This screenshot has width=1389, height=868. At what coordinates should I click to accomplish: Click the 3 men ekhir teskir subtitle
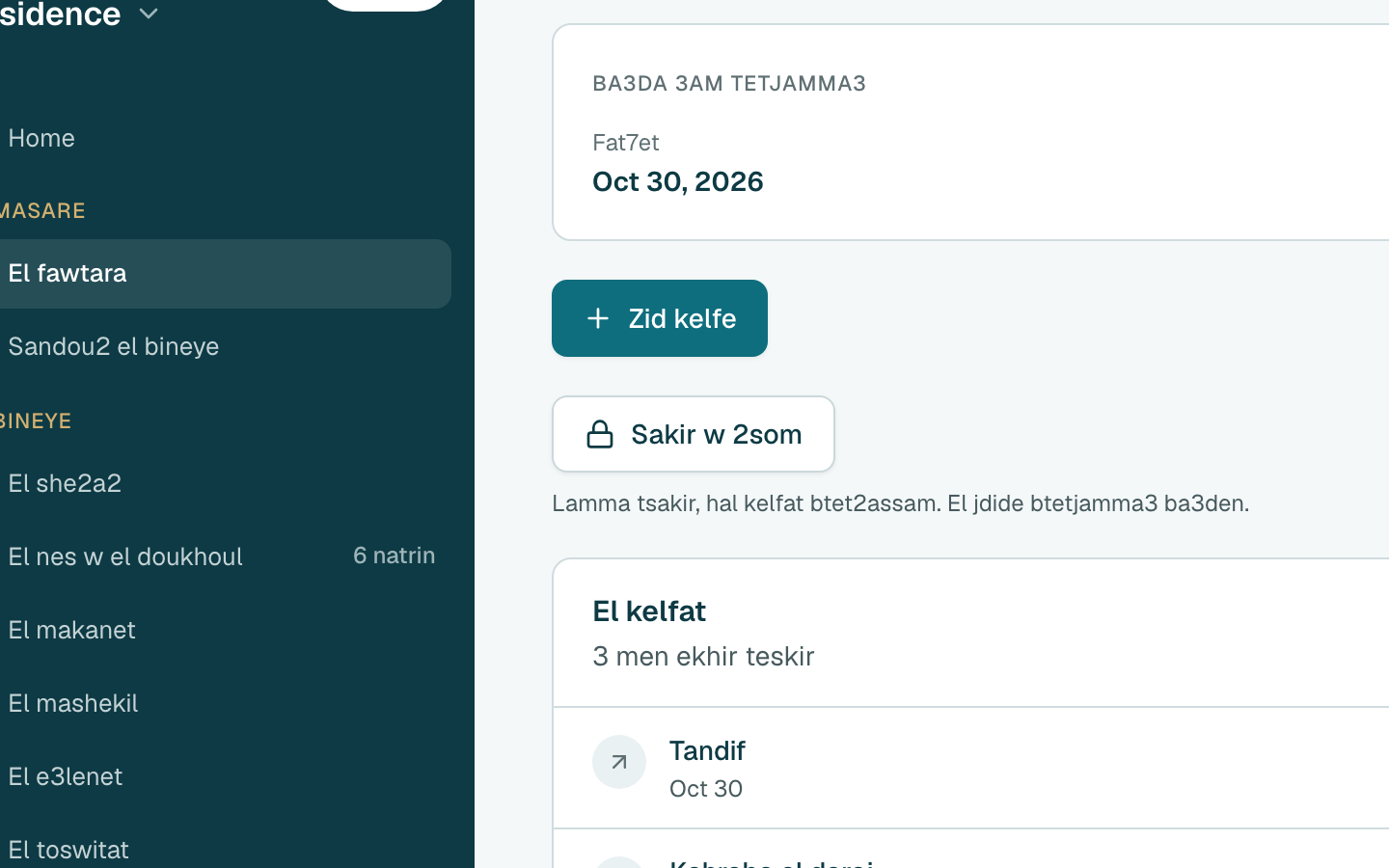coord(703,656)
